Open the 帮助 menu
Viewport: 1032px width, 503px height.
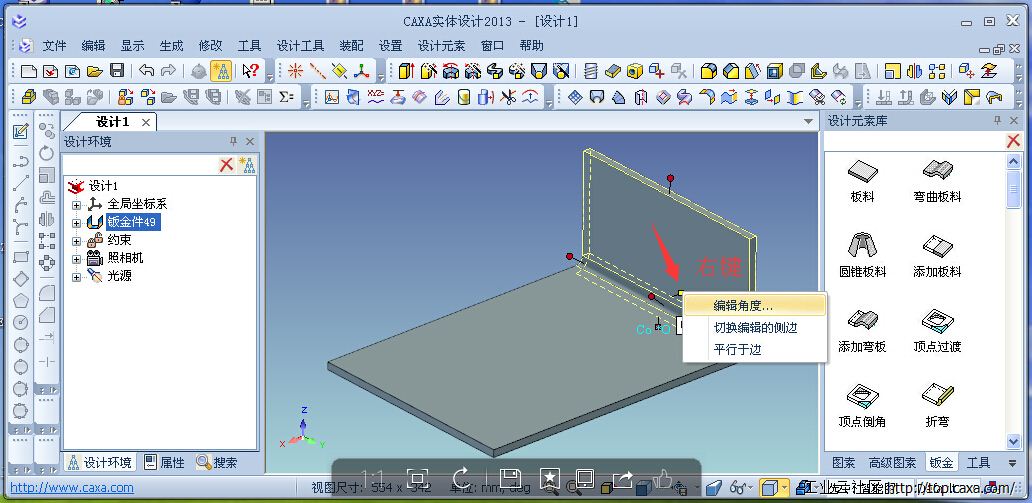tap(532, 45)
